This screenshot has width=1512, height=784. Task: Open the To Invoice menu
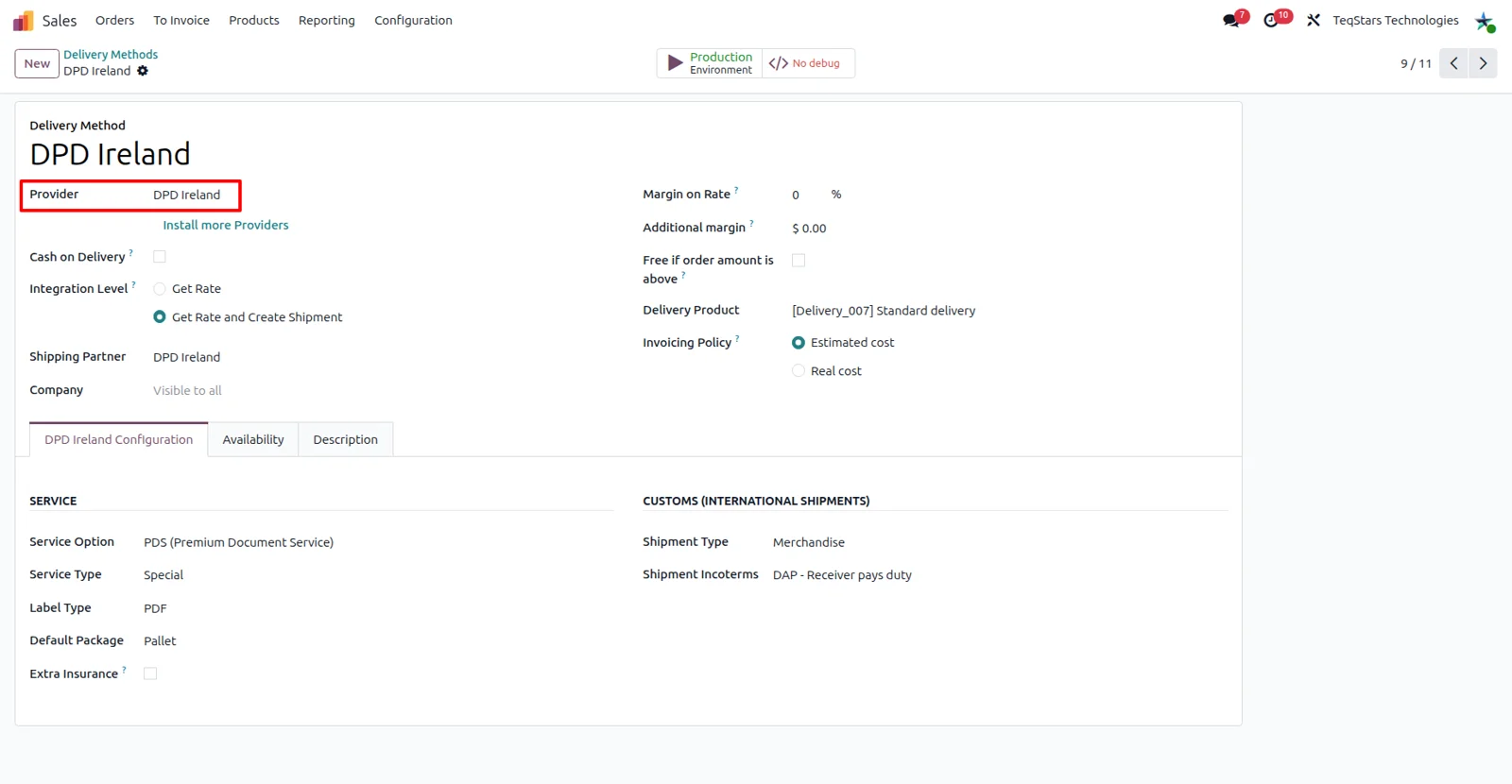click(x=181, y=20)
